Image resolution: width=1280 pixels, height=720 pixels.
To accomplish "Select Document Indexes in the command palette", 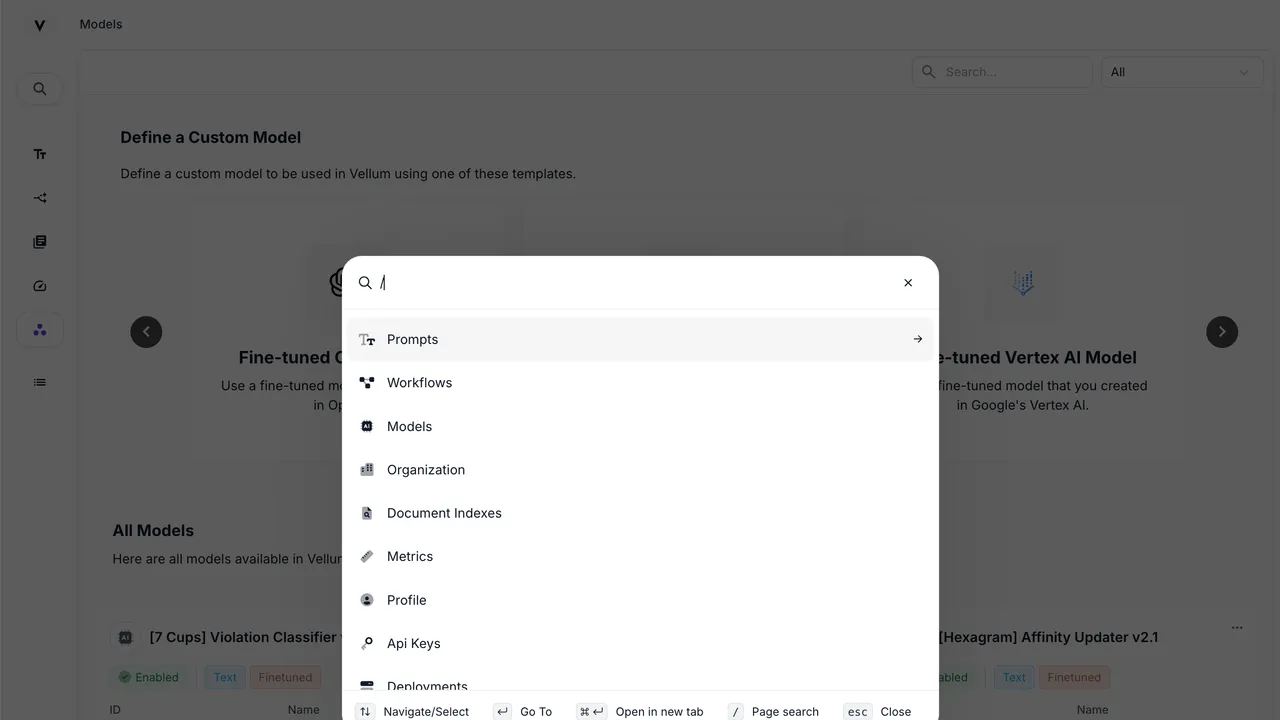I will 640,513.
